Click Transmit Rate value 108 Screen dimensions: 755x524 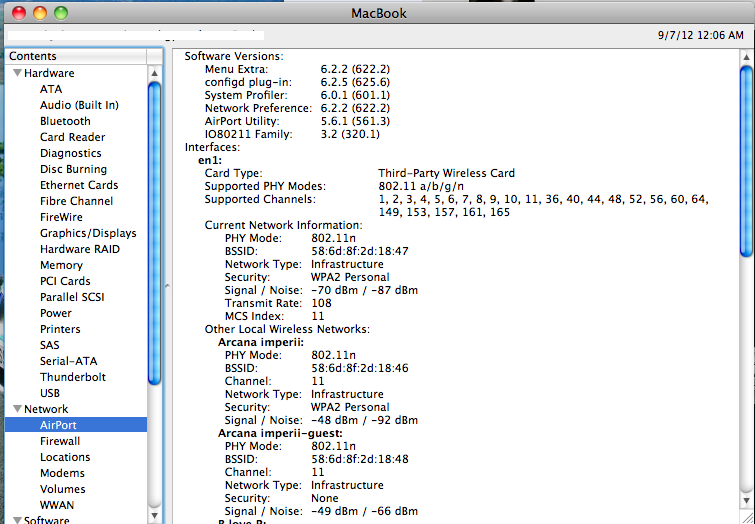tap(321, 303)
